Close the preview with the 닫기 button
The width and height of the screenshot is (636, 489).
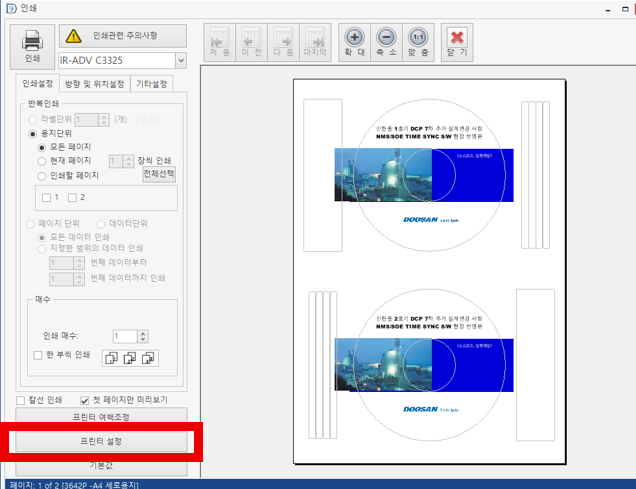pyautogui.click(x=457, y=40)
